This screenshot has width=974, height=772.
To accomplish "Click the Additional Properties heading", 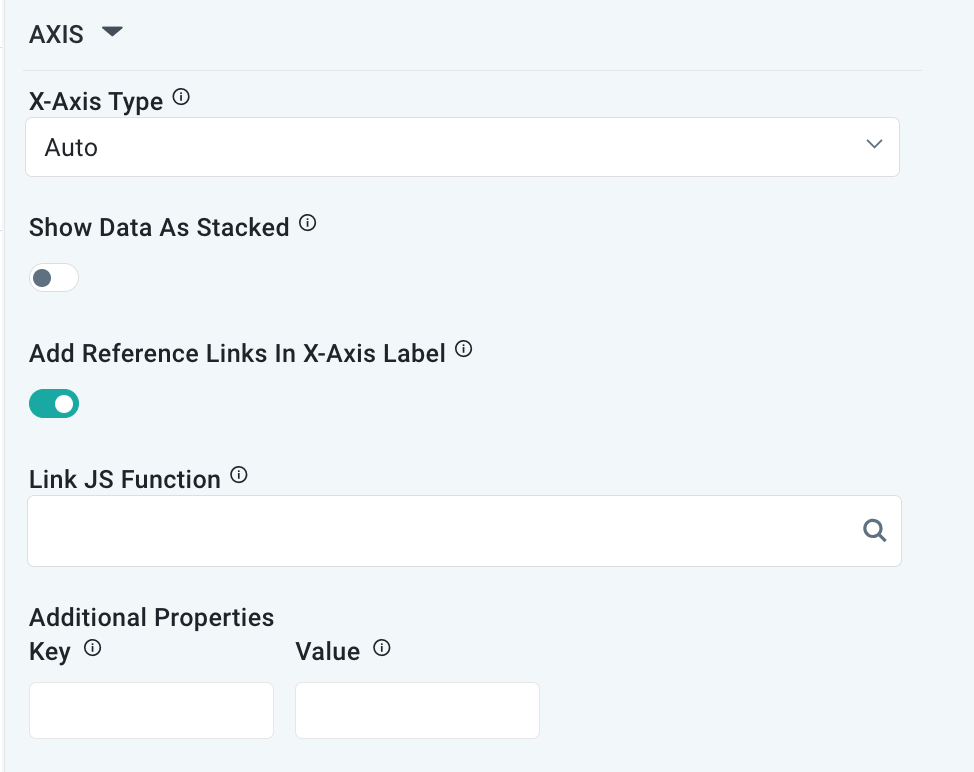I will pyautogui.click(x=151, y=617).
